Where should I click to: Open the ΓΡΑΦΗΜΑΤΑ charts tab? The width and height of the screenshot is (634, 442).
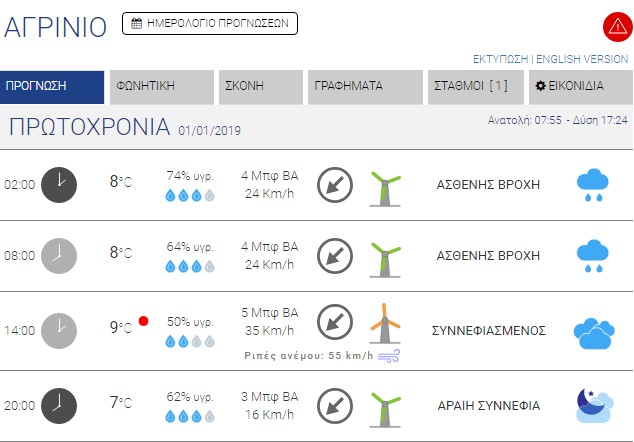click(365, 86)
